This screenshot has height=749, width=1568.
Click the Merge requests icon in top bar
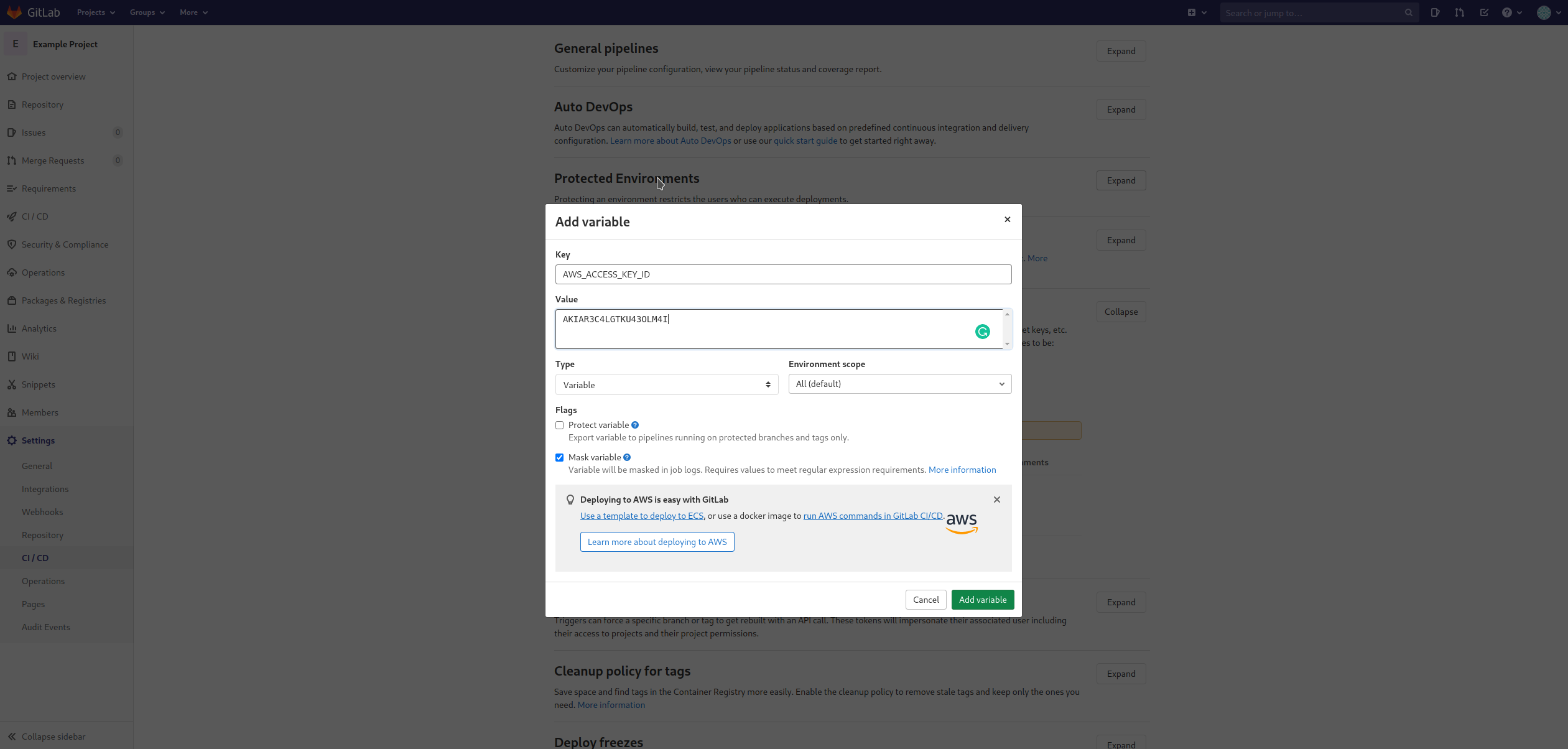pos(1459,12)
